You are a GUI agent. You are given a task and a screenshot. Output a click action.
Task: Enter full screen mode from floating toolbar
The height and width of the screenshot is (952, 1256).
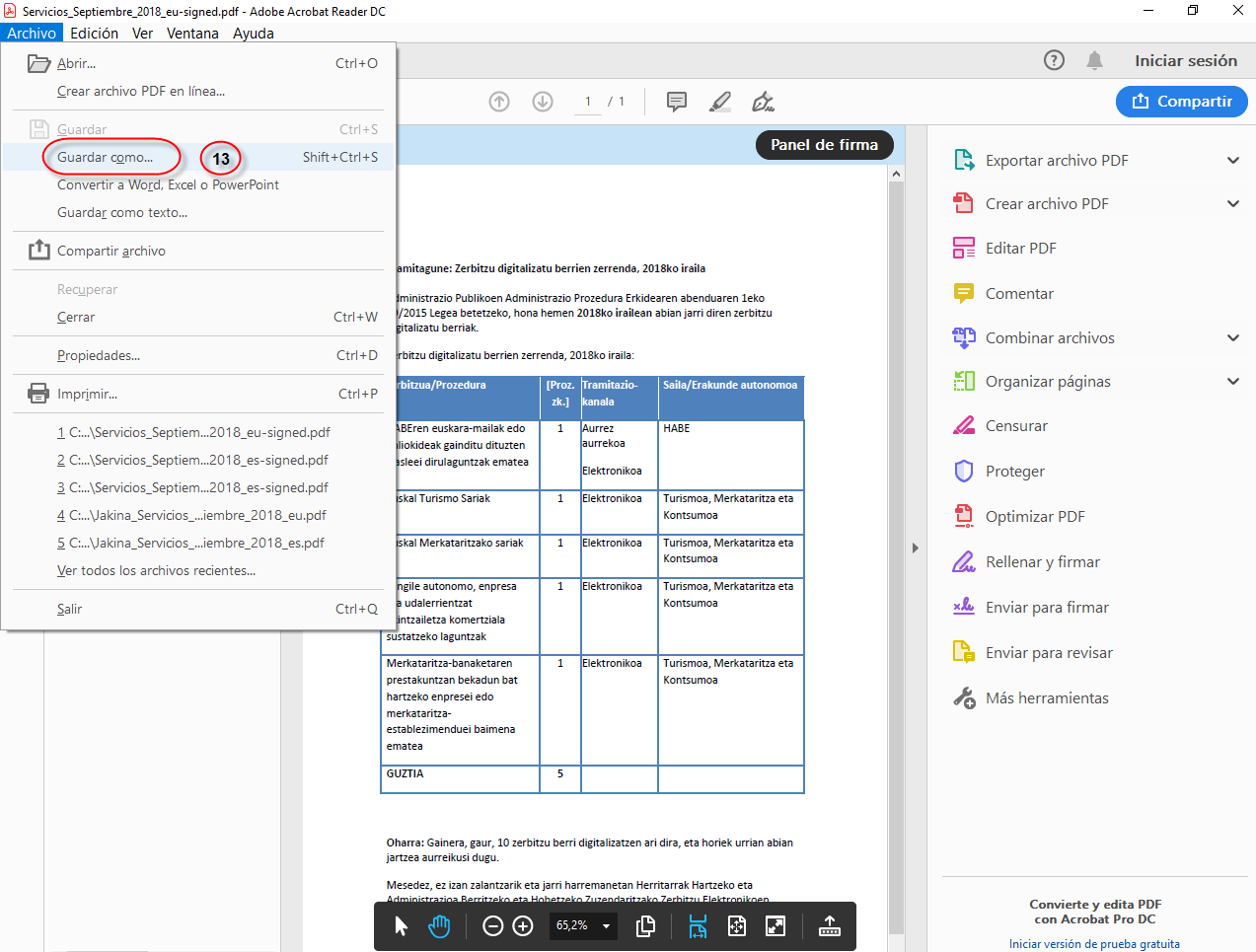(776, 925)
